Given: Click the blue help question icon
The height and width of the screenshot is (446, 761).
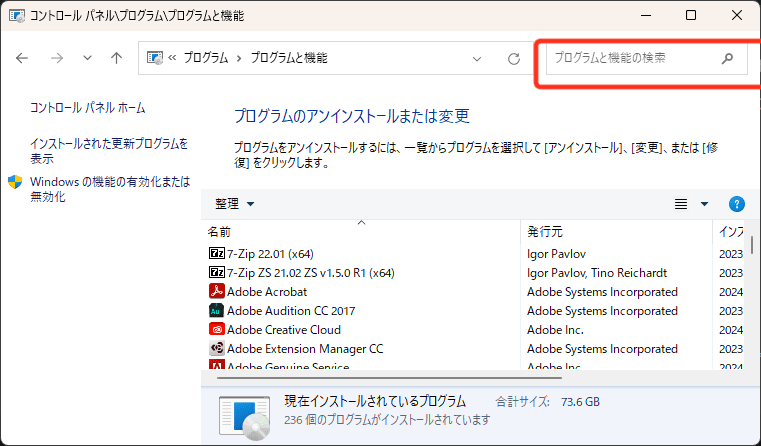Looking at the screenshot, I should click(x=737, y=204).
